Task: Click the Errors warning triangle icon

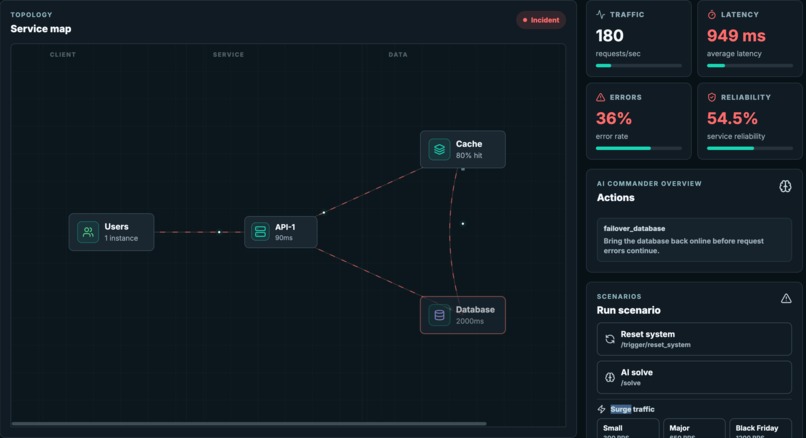Action: pos(600,97)
